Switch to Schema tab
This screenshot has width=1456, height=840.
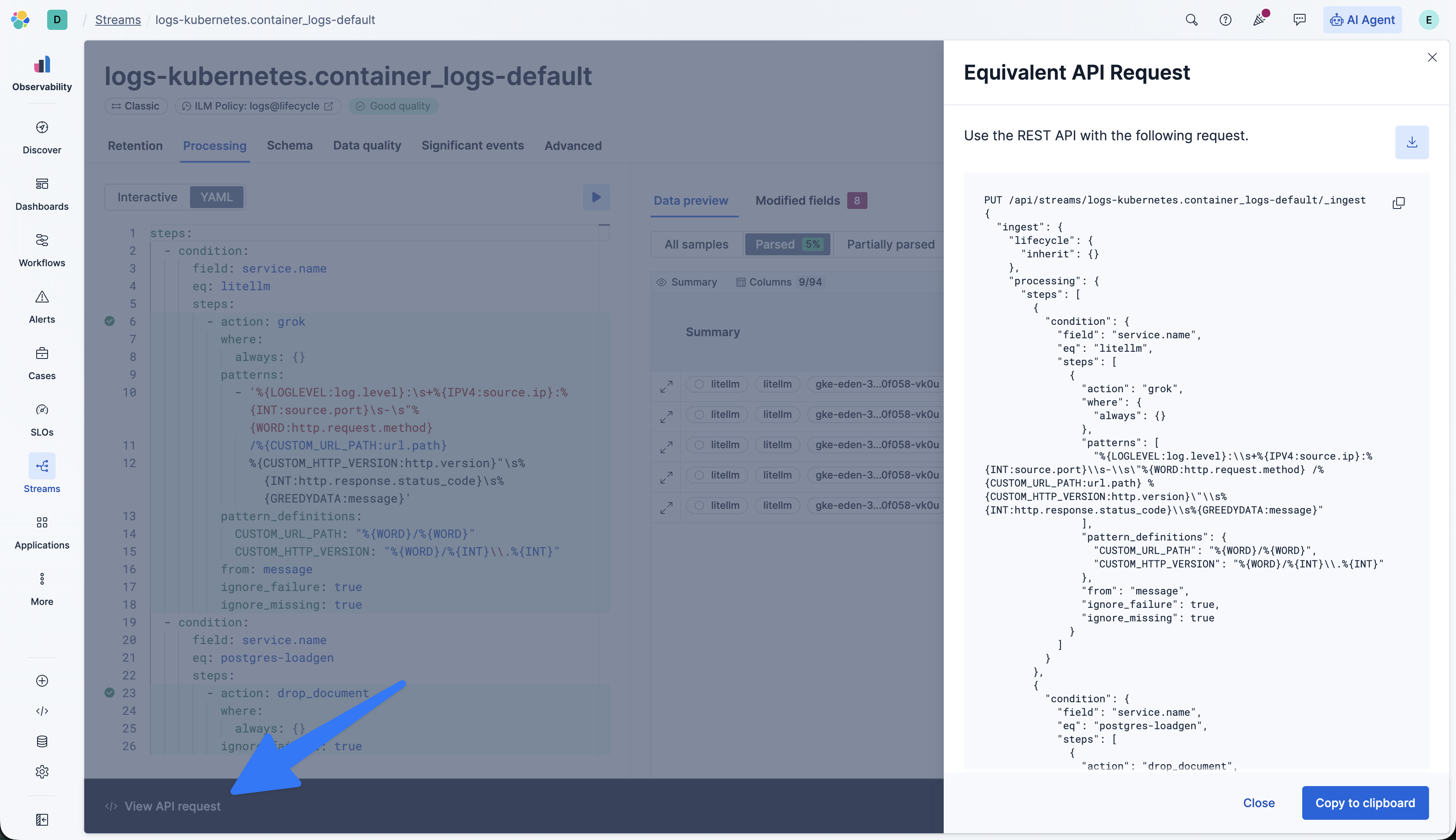(x=289, y=145)
